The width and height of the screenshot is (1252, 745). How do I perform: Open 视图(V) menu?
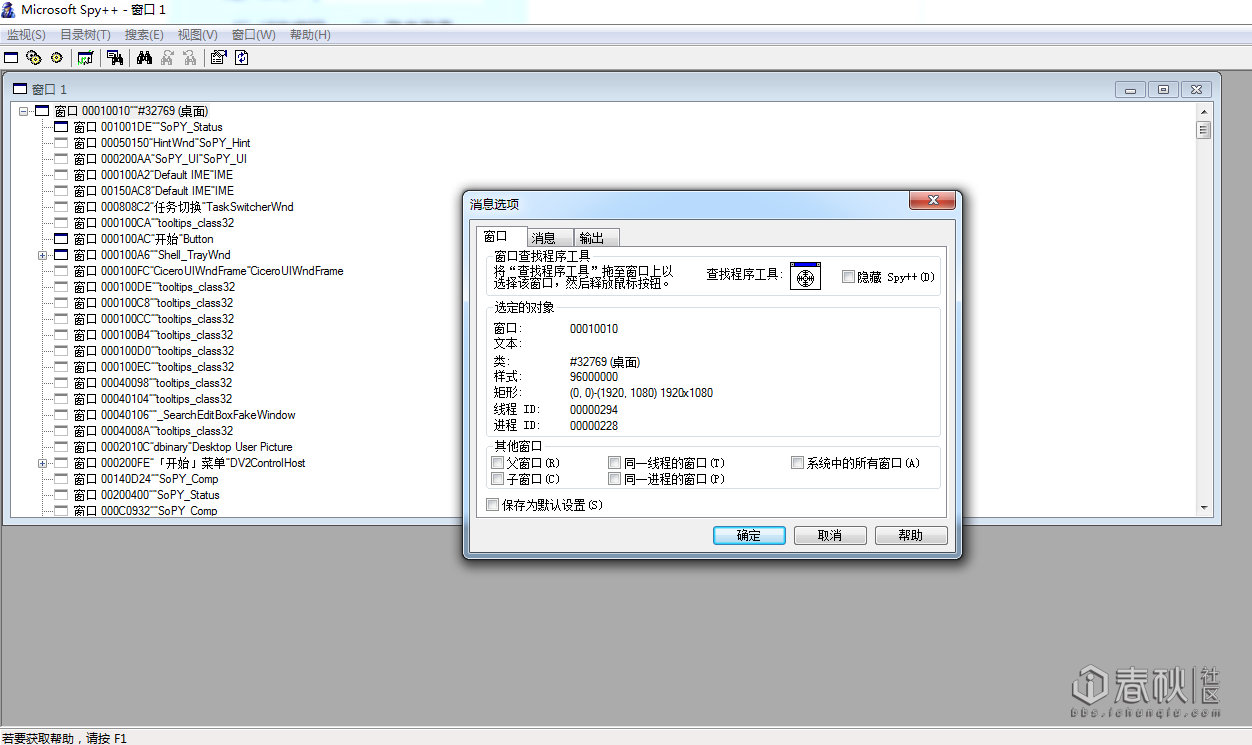click(x=198, y=35)
